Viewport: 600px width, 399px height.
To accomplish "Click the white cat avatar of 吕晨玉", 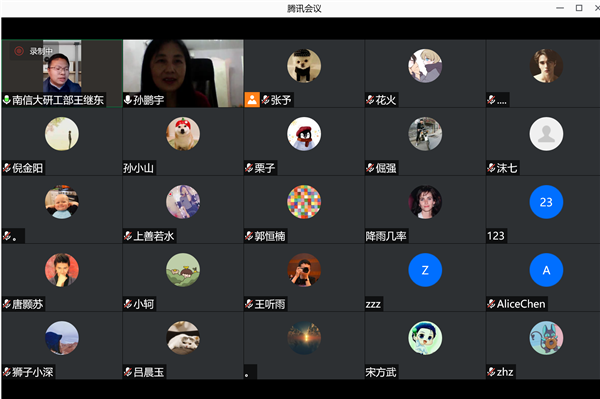I will click(x=183, y=338).
